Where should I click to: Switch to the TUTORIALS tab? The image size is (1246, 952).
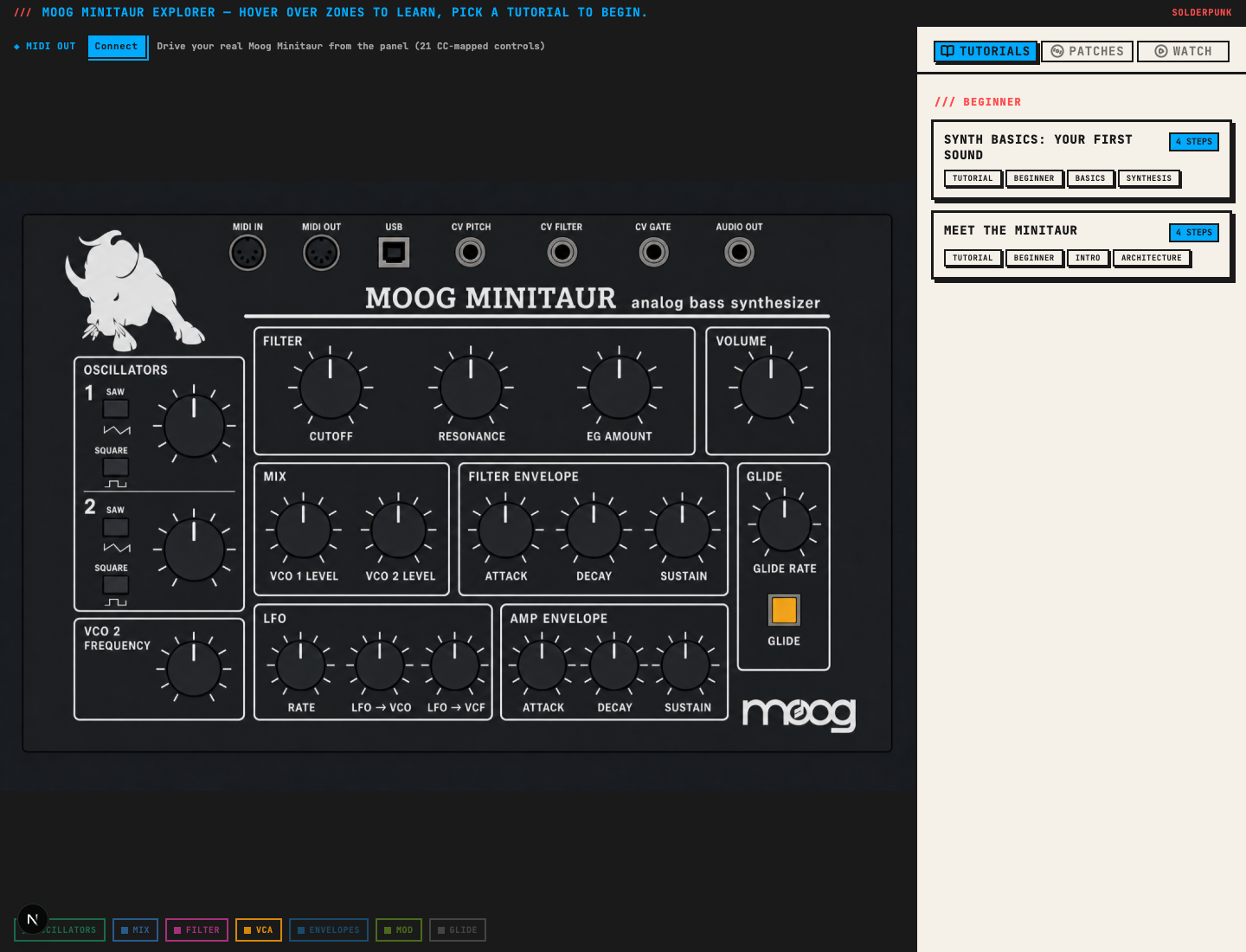click(985, 51)
